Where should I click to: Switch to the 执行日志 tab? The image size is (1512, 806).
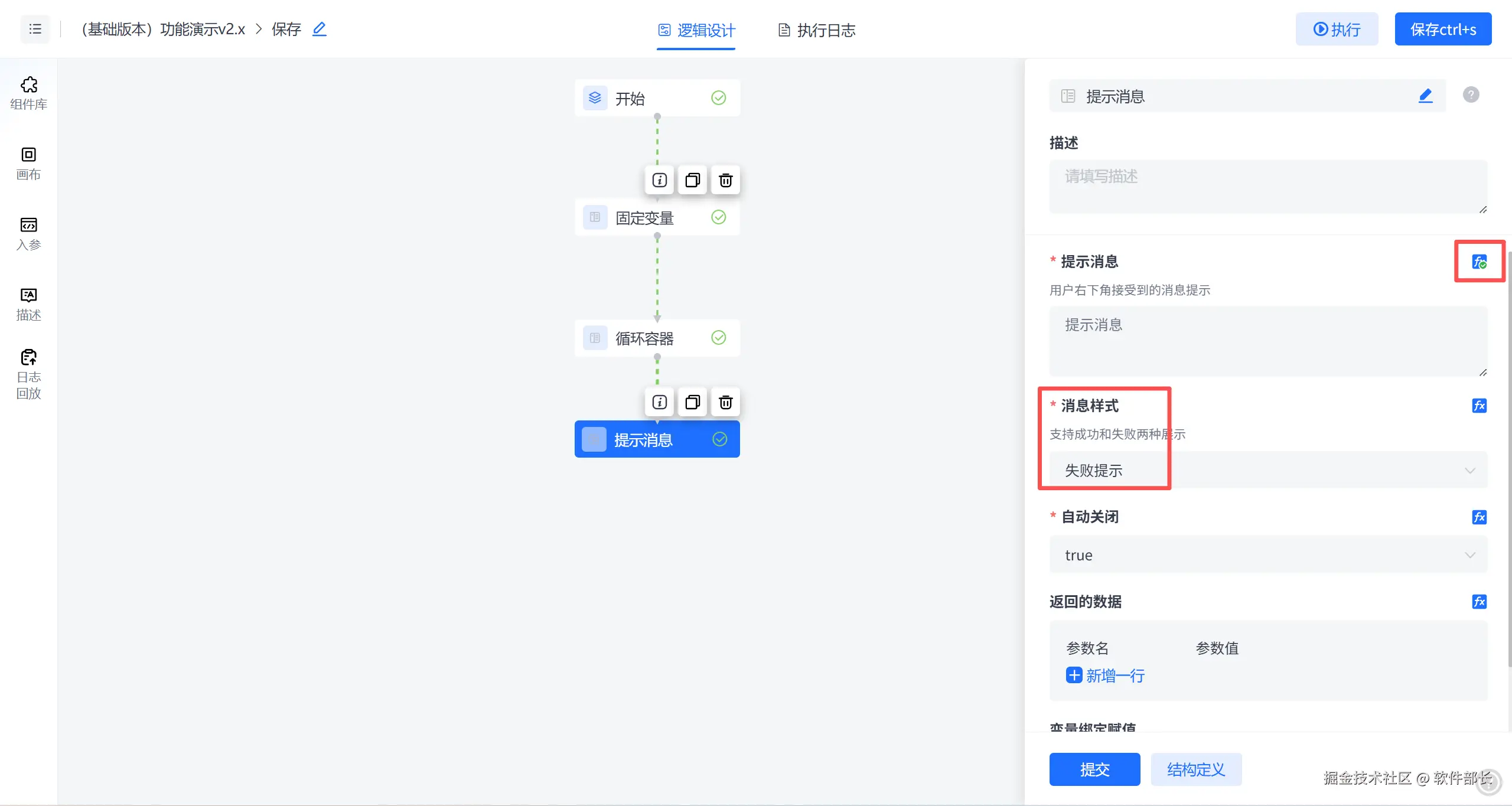pyautogui.click(x=817, y=30)
